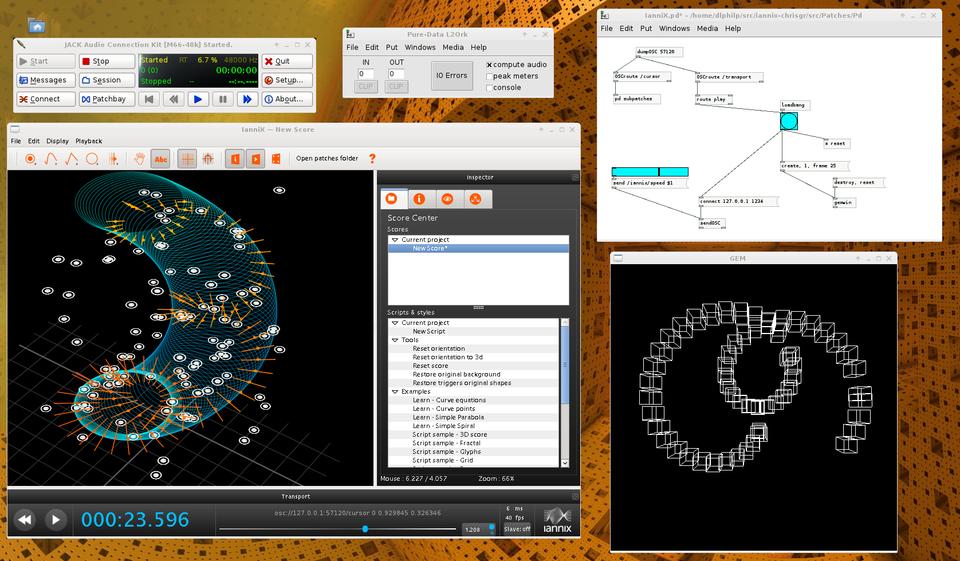The width and height of the screenshot is (960, 561).
Task: Open the eye view tab in the Inspector
Action: pyautogui.click(x=447, y=199)
